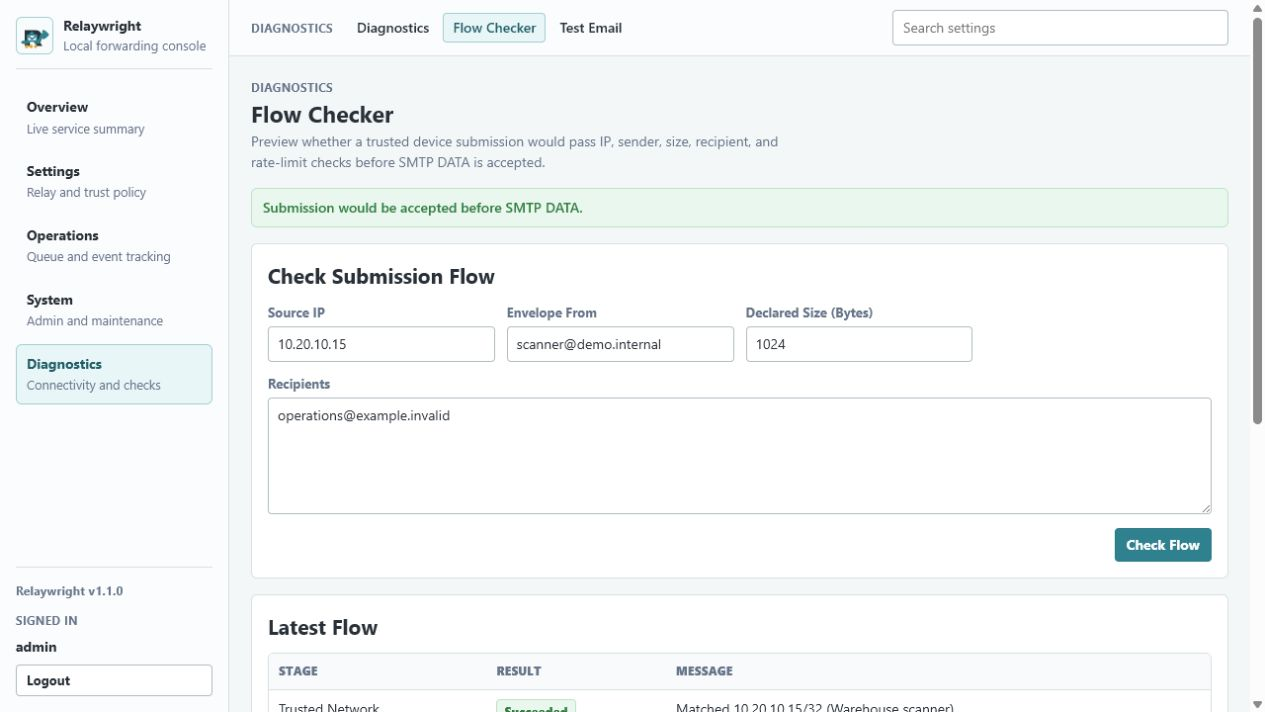1265x712 pixels.
Task: Open the Settings sidebar section
Action: coord(114,181)
